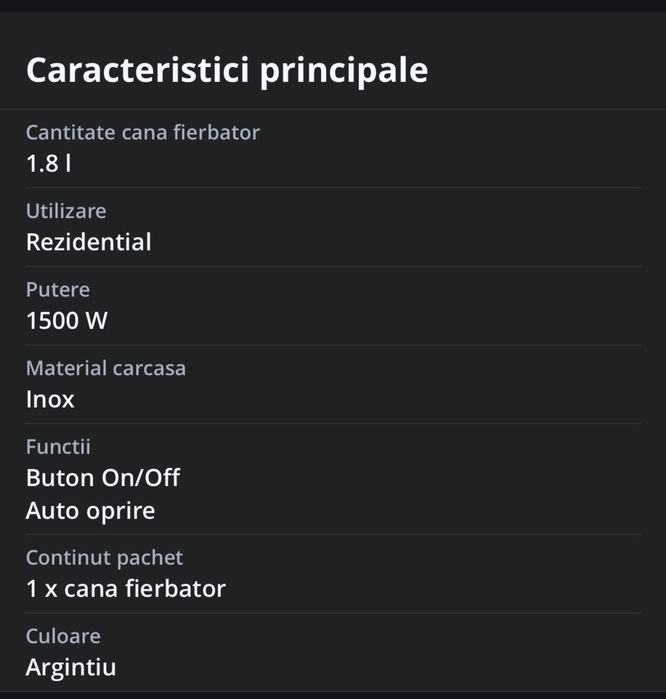Viewport: 666px width, 699px height.
Task: Click the 'Rezidential' usage value
Action: tap(89, 242)
